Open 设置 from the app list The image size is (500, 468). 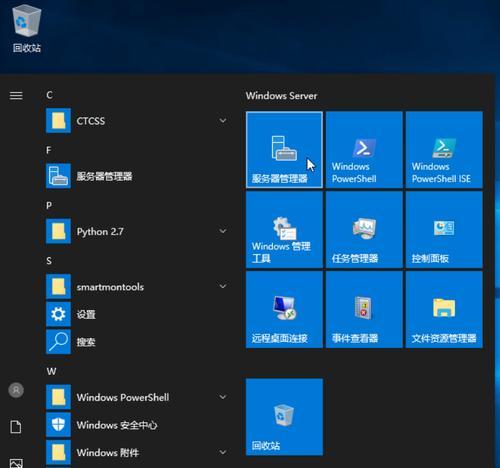click(137, 314)
